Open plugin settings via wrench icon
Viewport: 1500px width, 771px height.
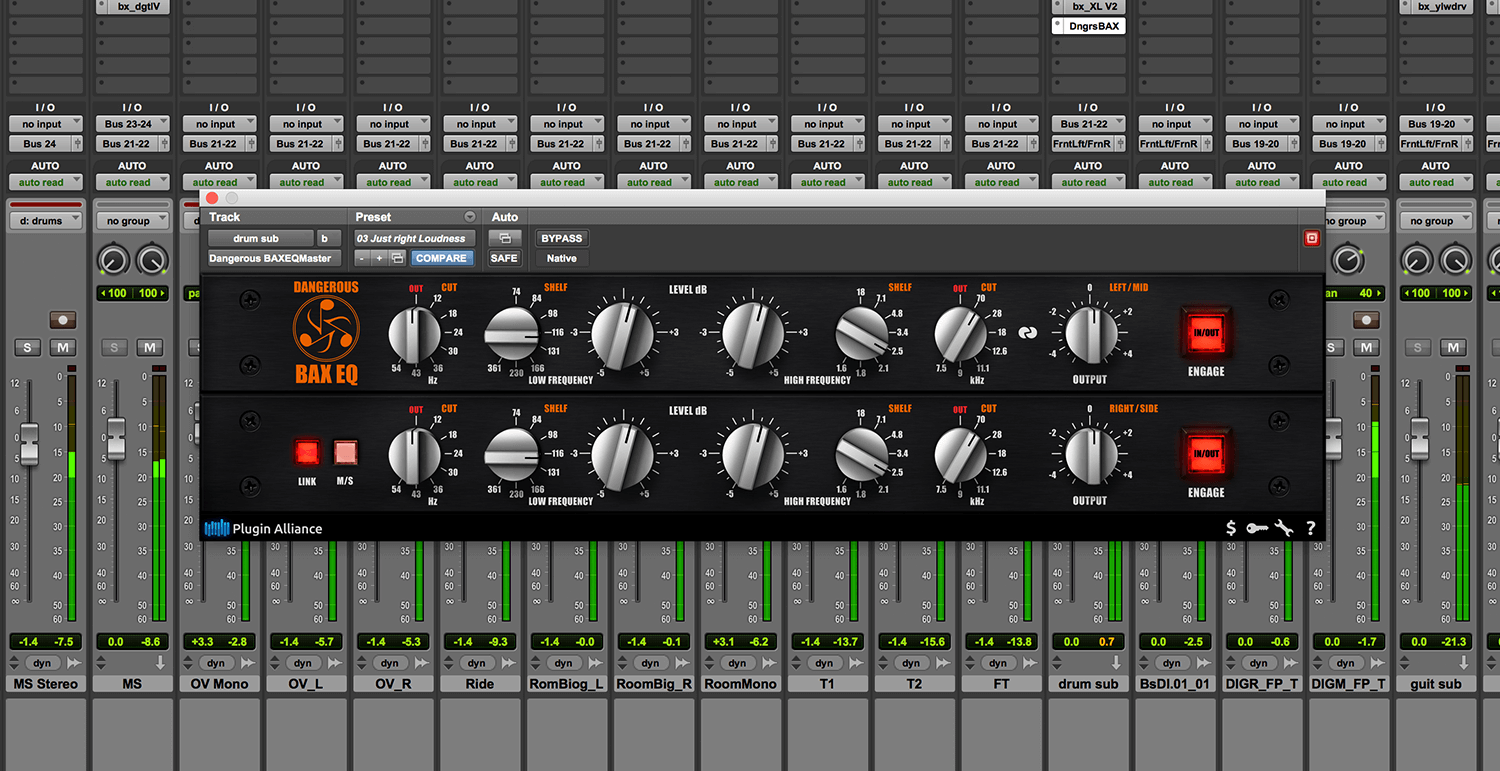pyautogui.click(x=1284, y=528)
